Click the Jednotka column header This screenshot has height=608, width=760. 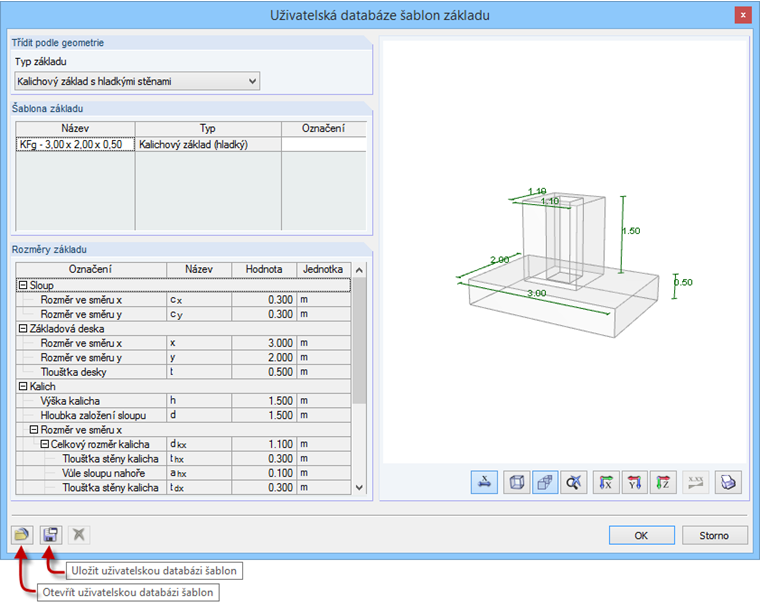click(x=323, y=270)
